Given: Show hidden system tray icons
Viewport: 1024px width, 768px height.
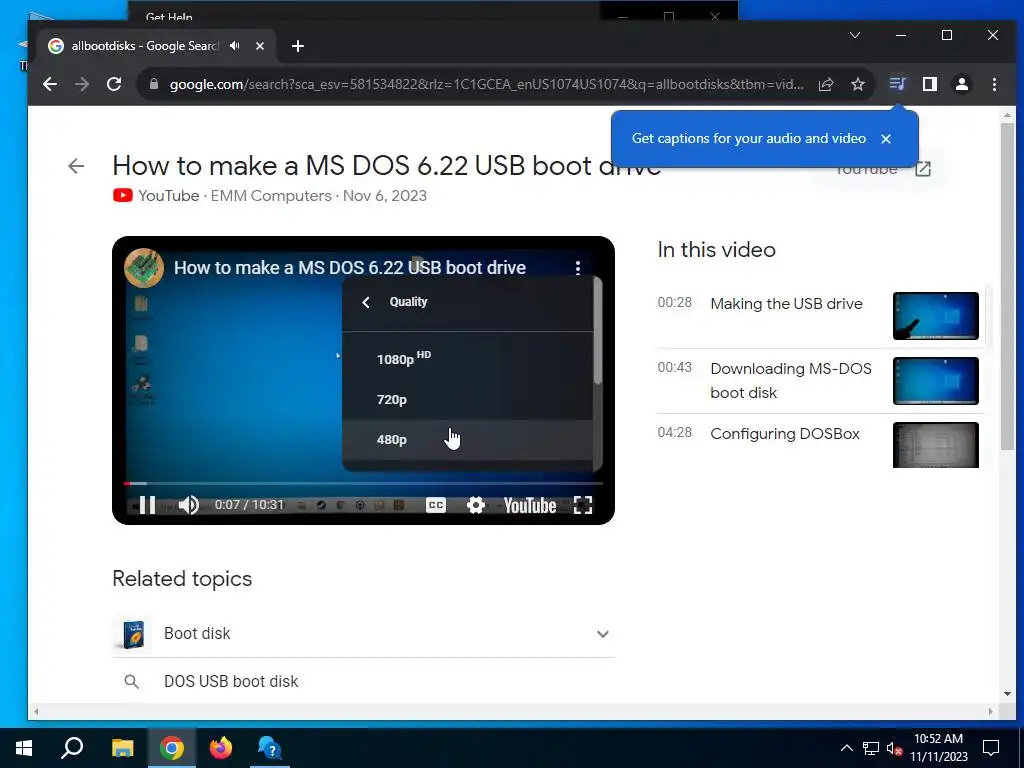Looking at the screenshot, I should pos(846,748).
